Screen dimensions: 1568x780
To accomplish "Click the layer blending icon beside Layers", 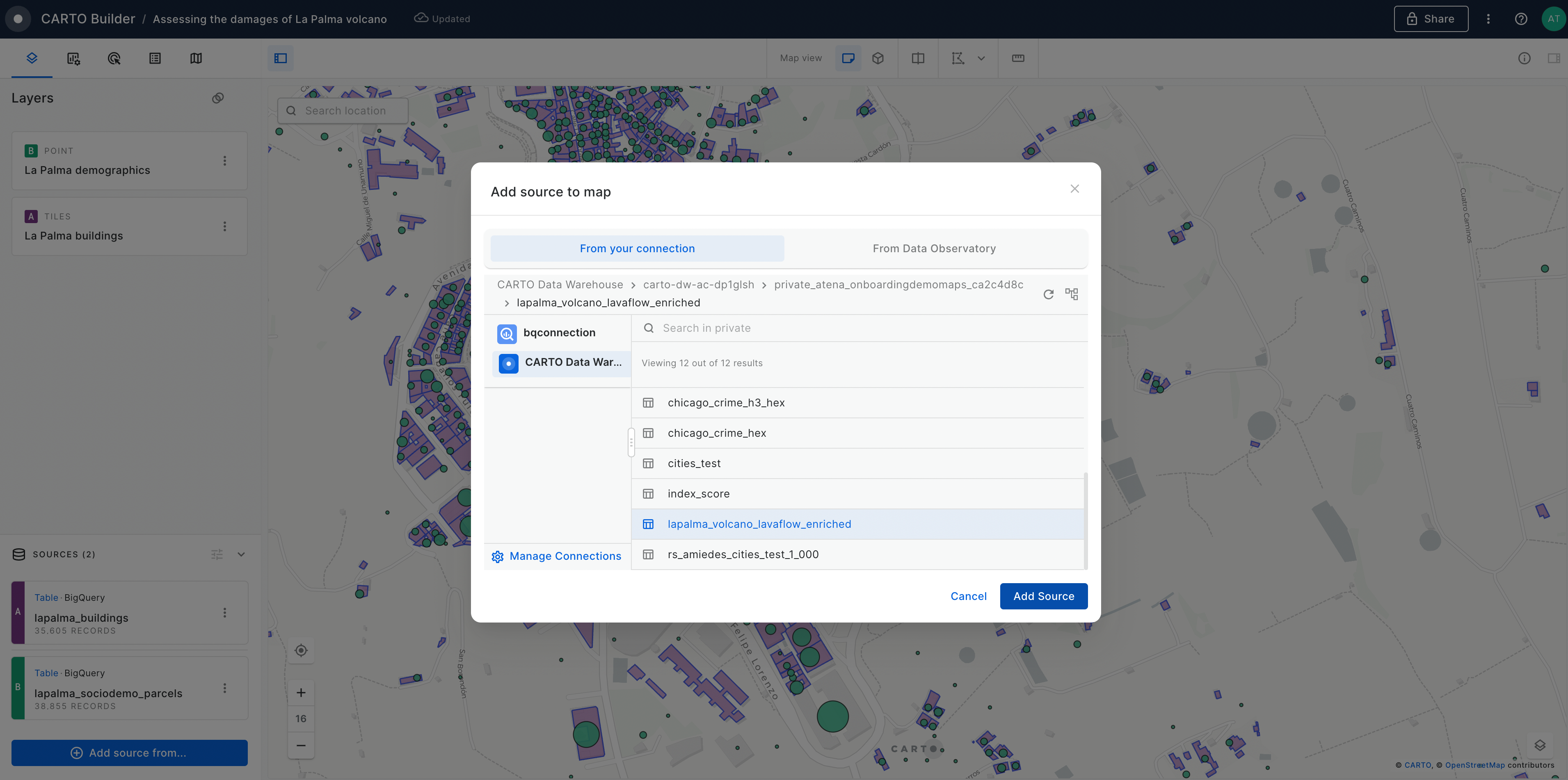I will [218, 98].
